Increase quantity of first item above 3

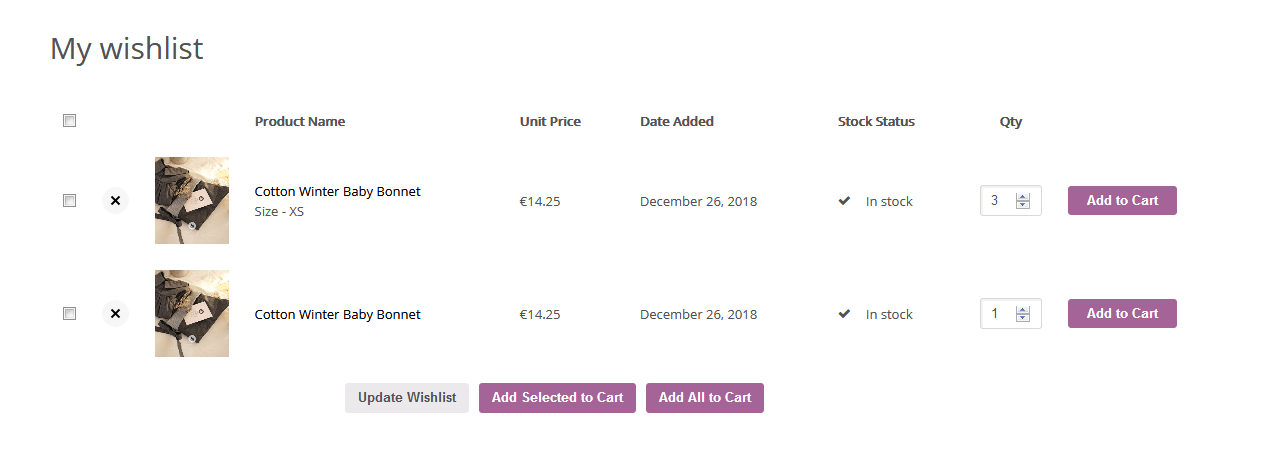[x=1022, y=197]
